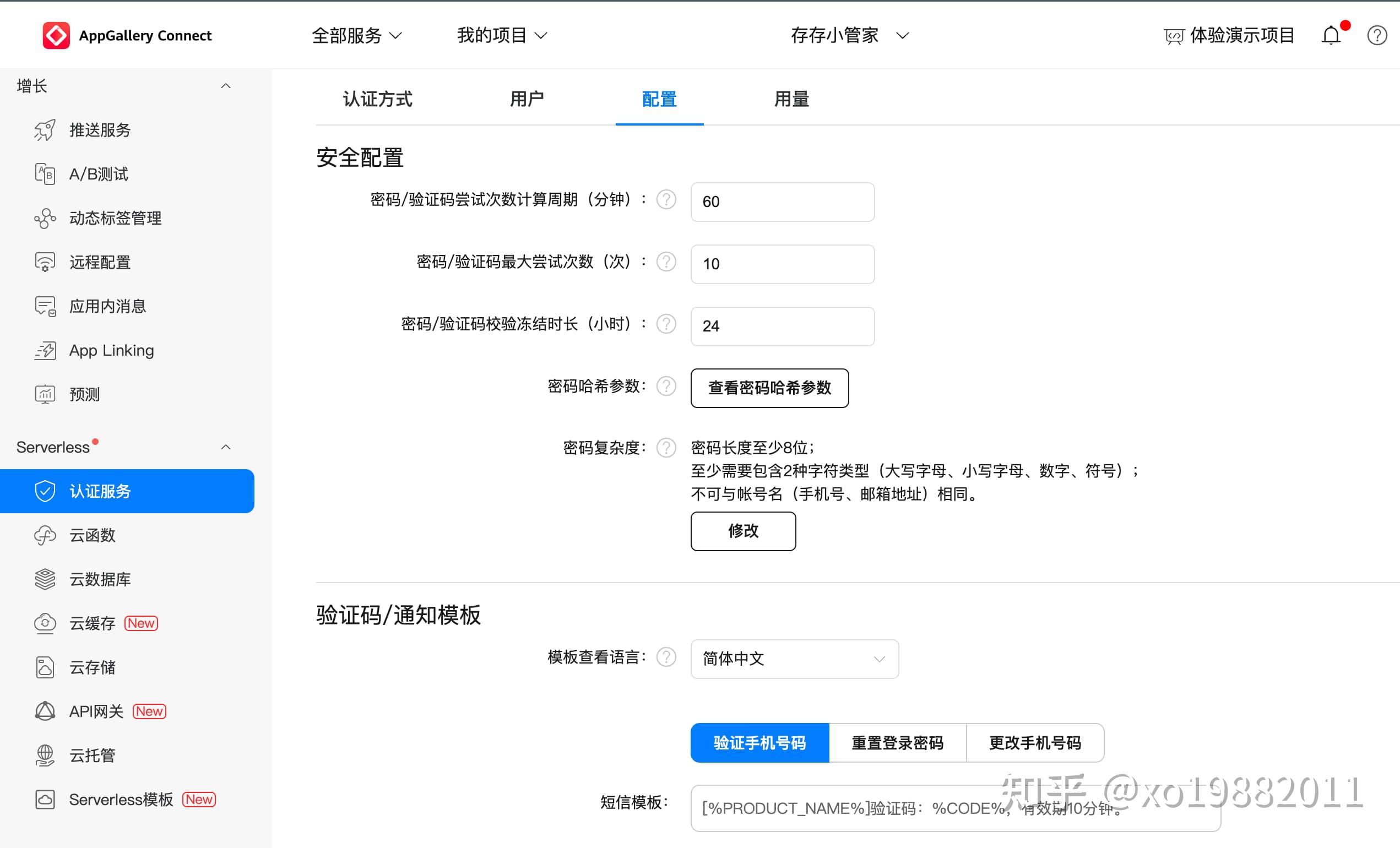Click help icon beside 密码/验证码最大尝试次数
1400x848 pixels.
[x=666, y=262]
